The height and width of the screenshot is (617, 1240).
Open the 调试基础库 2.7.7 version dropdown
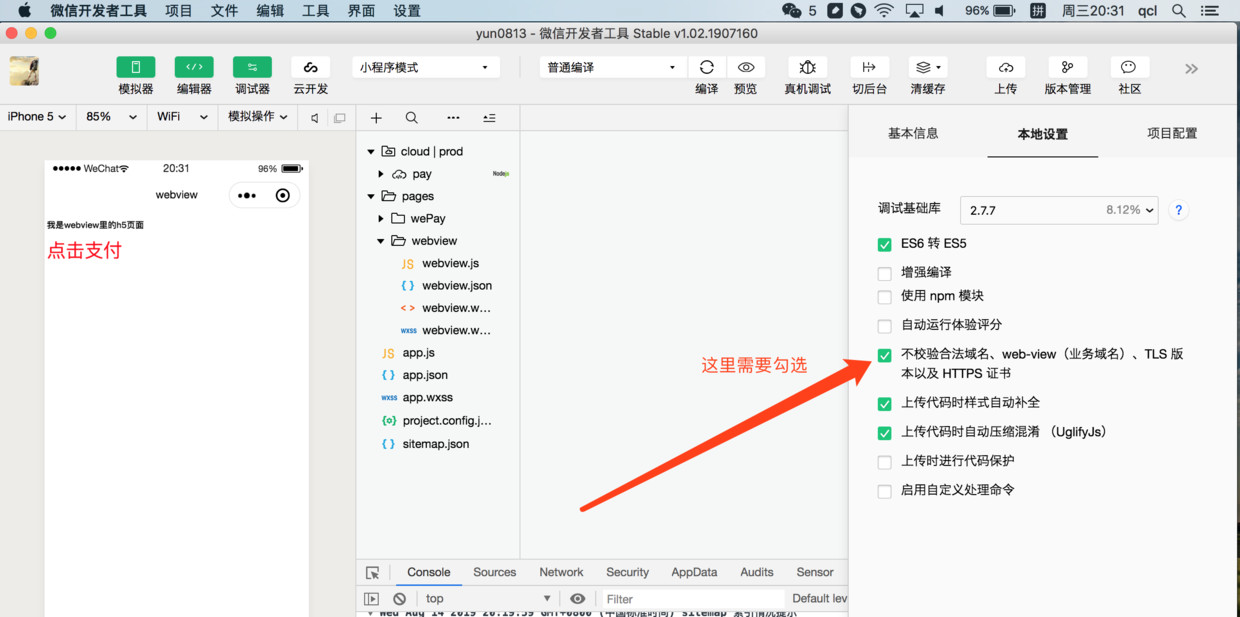click(1059, 210)
